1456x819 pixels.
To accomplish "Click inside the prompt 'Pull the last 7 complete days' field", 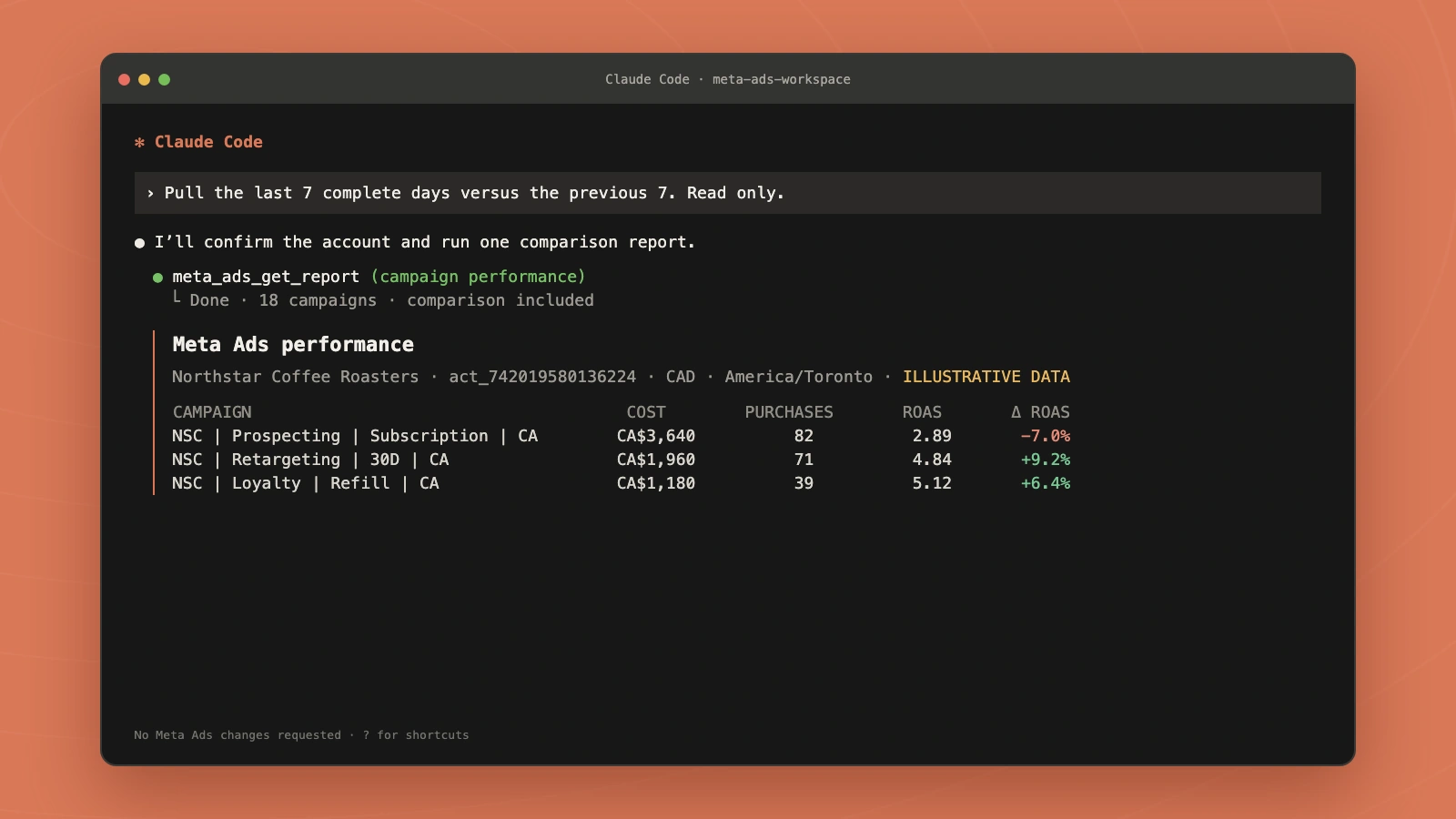I will click(728, 193).
